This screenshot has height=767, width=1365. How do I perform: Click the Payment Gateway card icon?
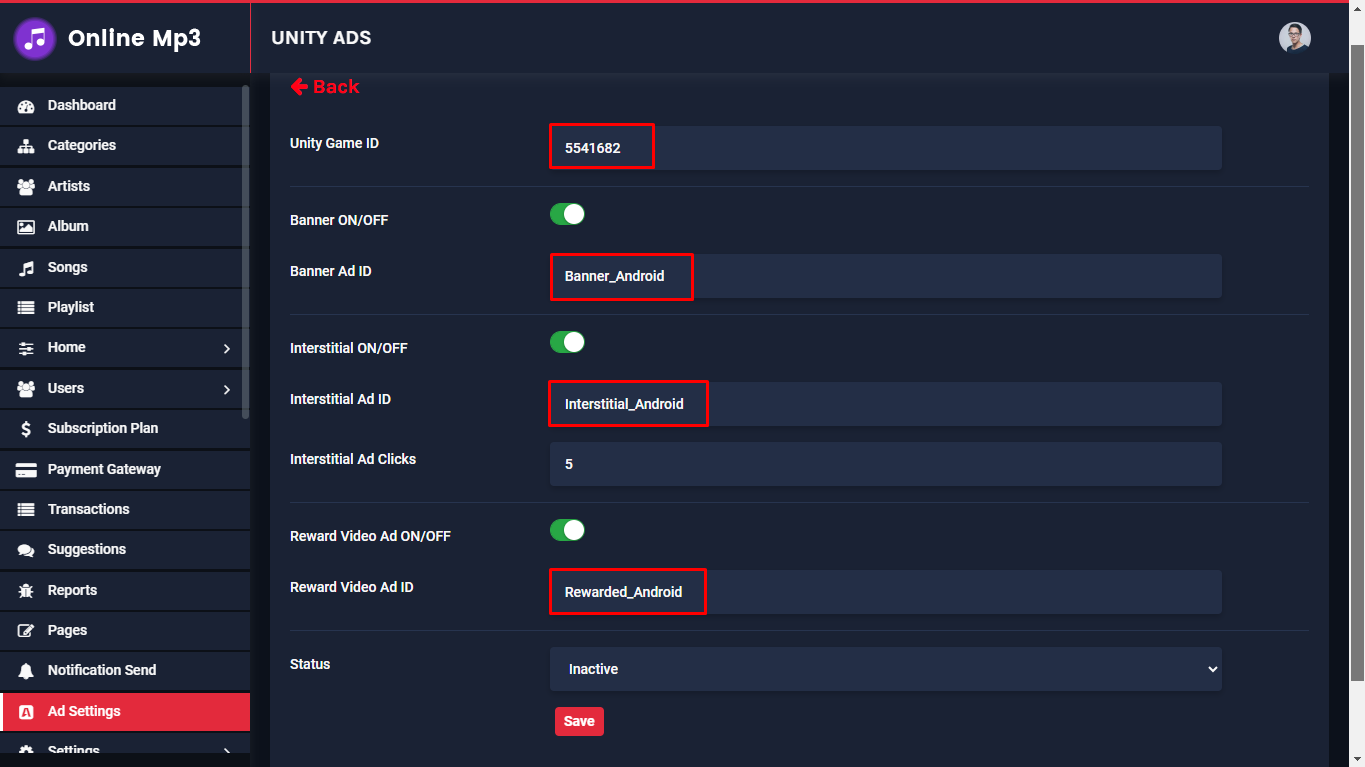pos(27,470)
